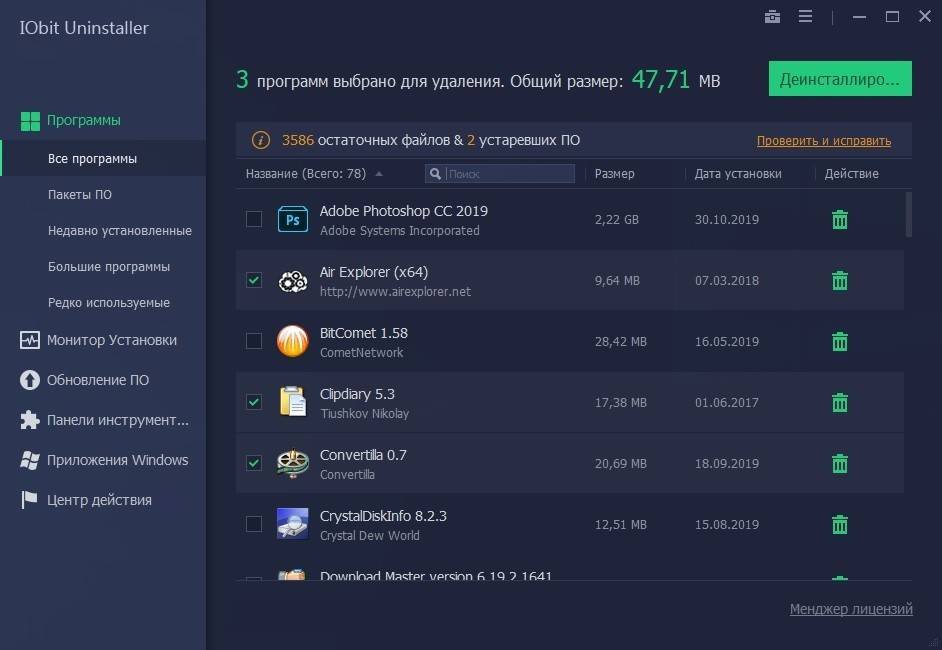This screenshot has width=942, height=650.
Task: Sort programs by Размер column header
Action: pos(614,174)
